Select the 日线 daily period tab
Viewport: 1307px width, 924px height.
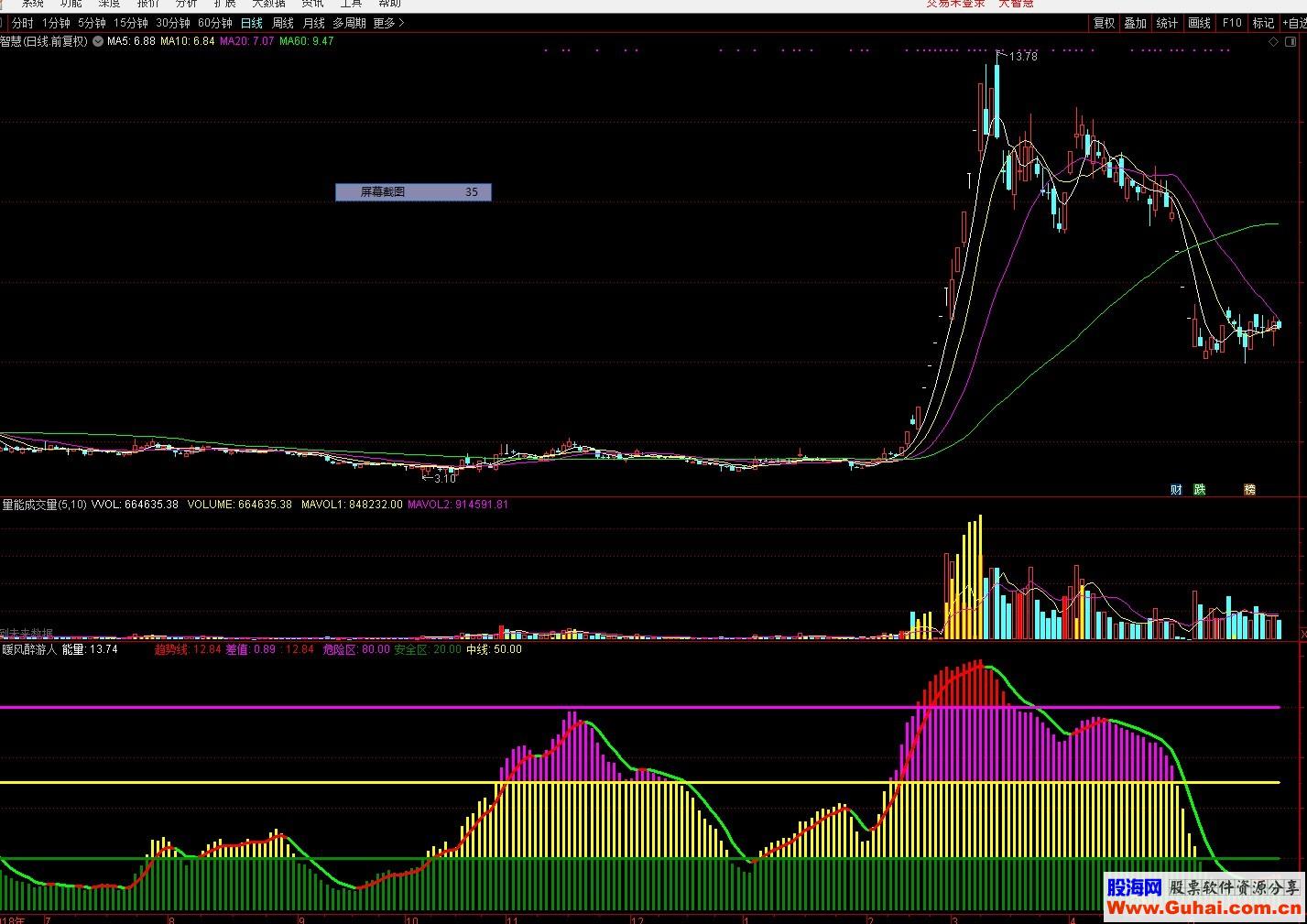(x=251, y=23)
